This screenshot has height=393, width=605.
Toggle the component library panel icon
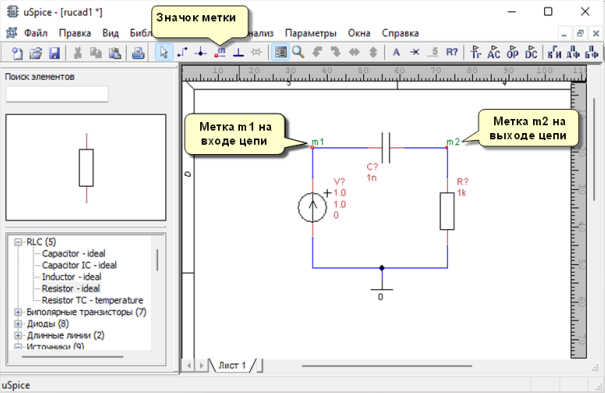coord(281,52)
